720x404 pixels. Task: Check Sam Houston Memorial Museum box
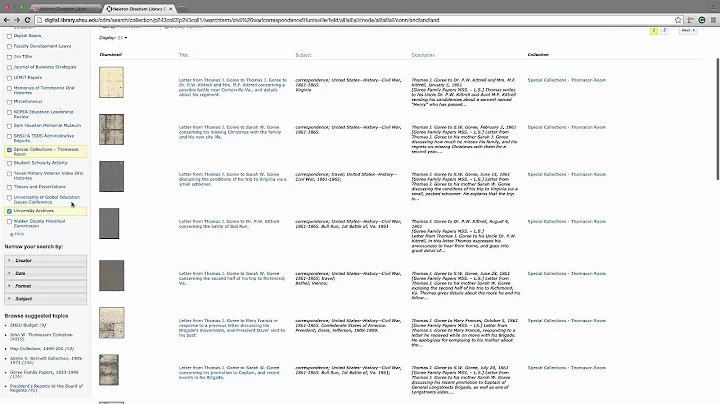(x=9, y=126)
